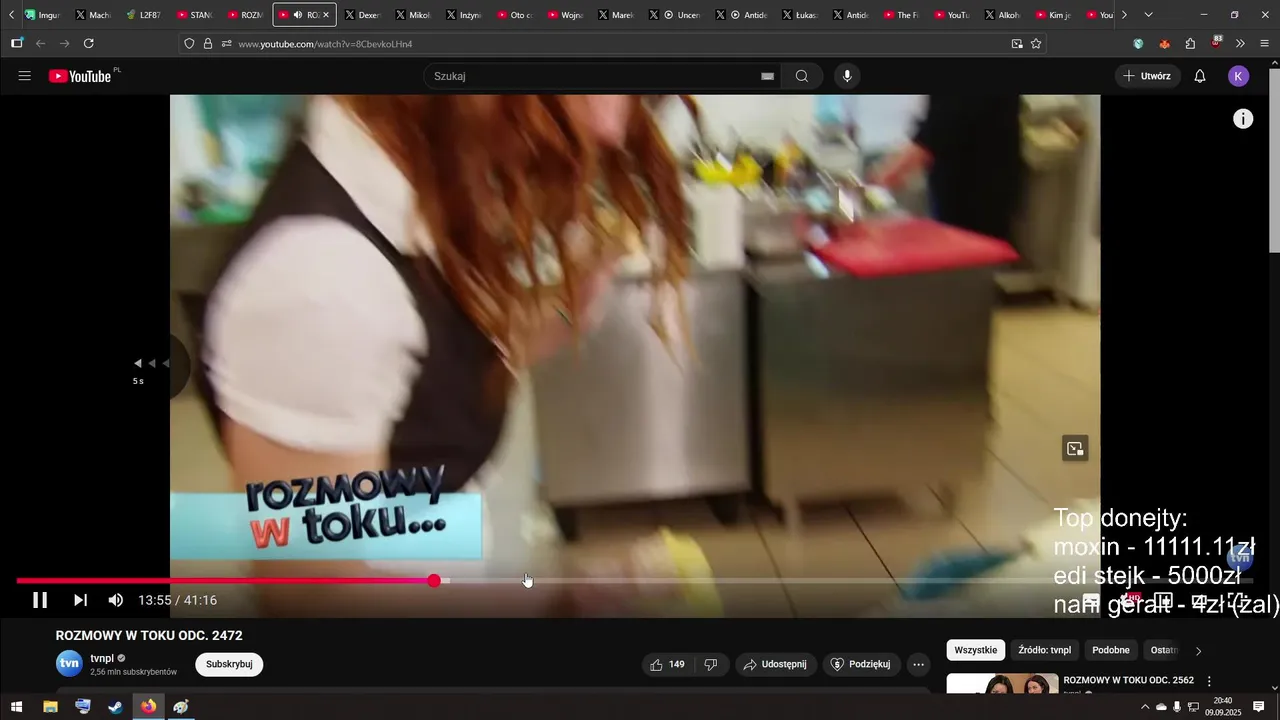This screenshot has height=720, width=1280.
Task: Switch to the Dexerto tab
Action: pos(362,15)
